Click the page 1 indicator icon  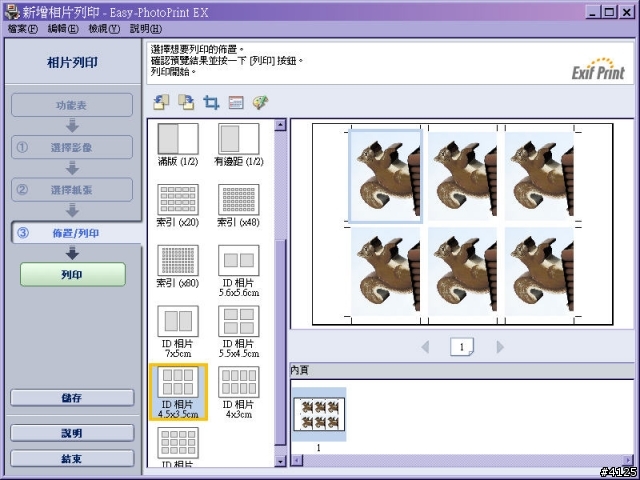[462, 347]
